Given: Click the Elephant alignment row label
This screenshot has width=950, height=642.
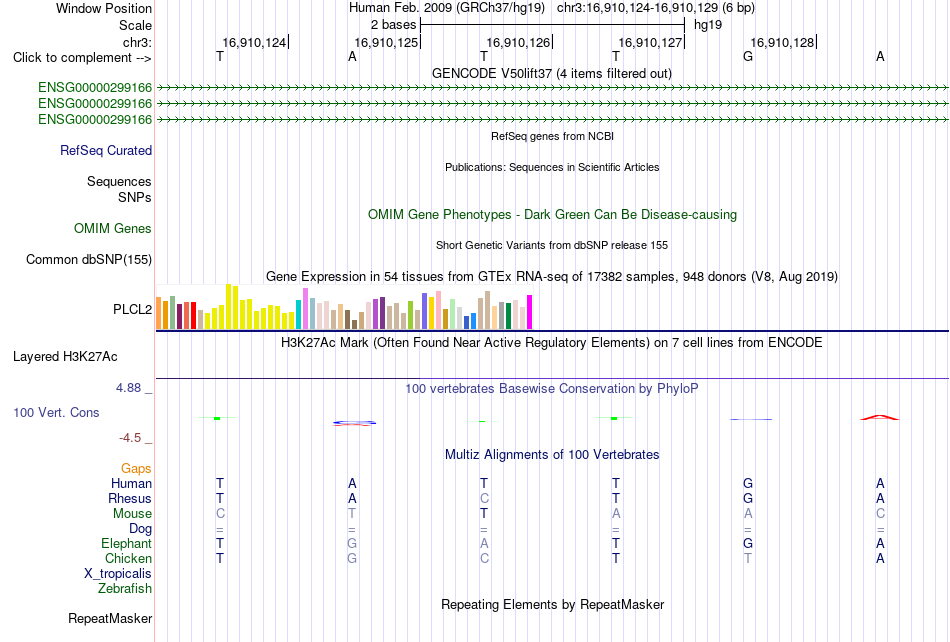Looking at the screenshot, I should click(126, 543).
